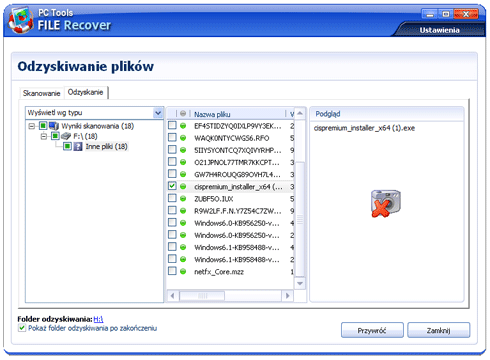Image resolution: width=490 pixels, height=360 pixels.
Task: Click cispremium_installer_x64 (1).exe preview text
Action: 364,128
